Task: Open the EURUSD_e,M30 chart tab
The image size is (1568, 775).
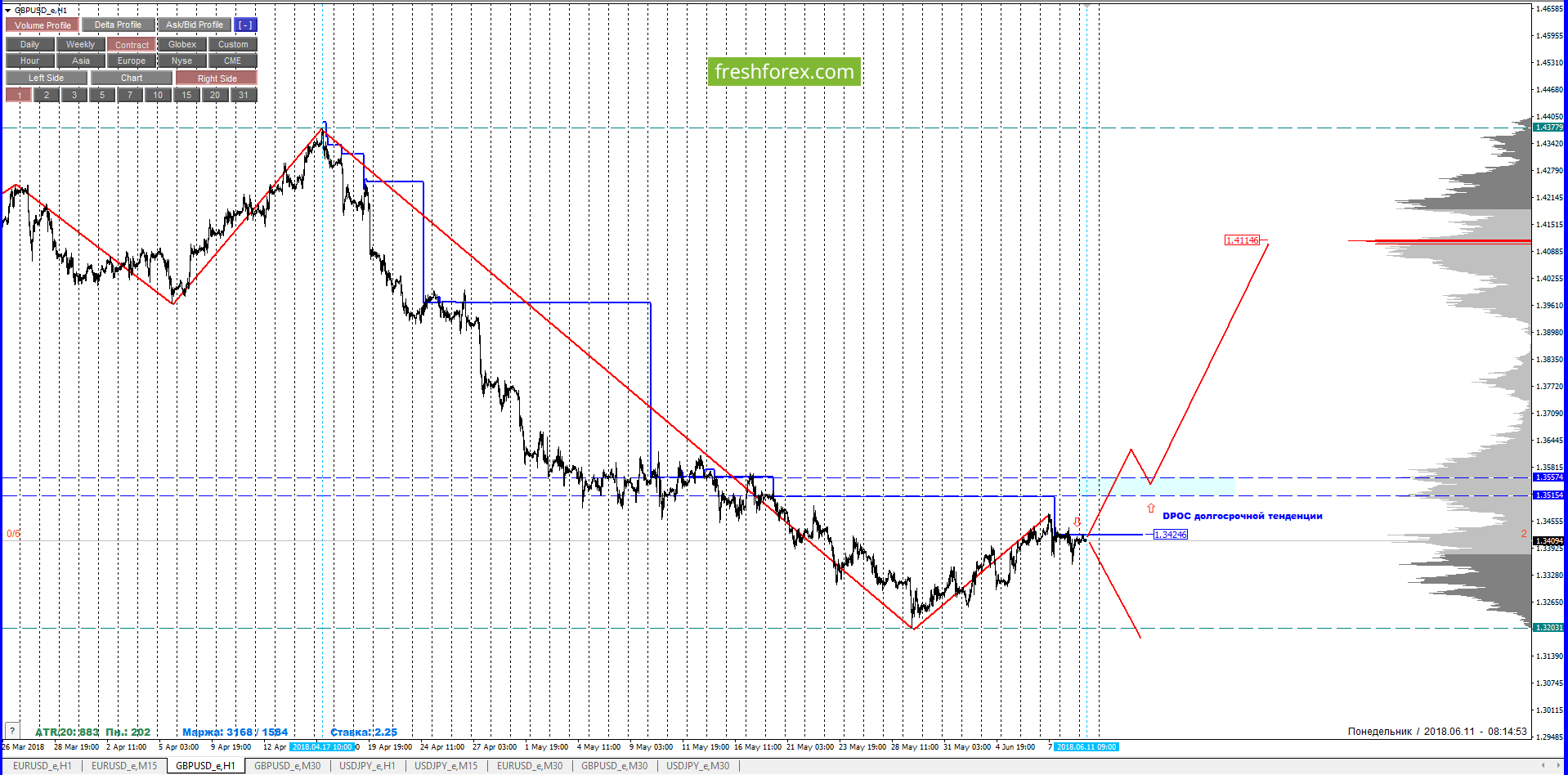Action: 530,766
